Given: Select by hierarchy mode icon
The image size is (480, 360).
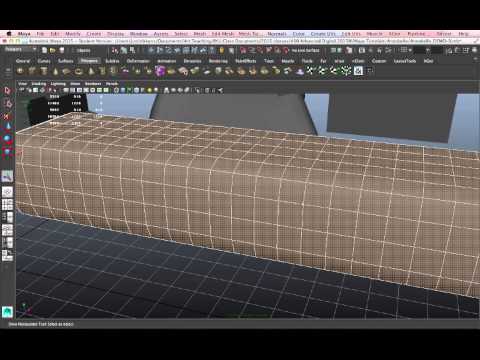Looking at the screenshot, I should [x=115, y=50].
